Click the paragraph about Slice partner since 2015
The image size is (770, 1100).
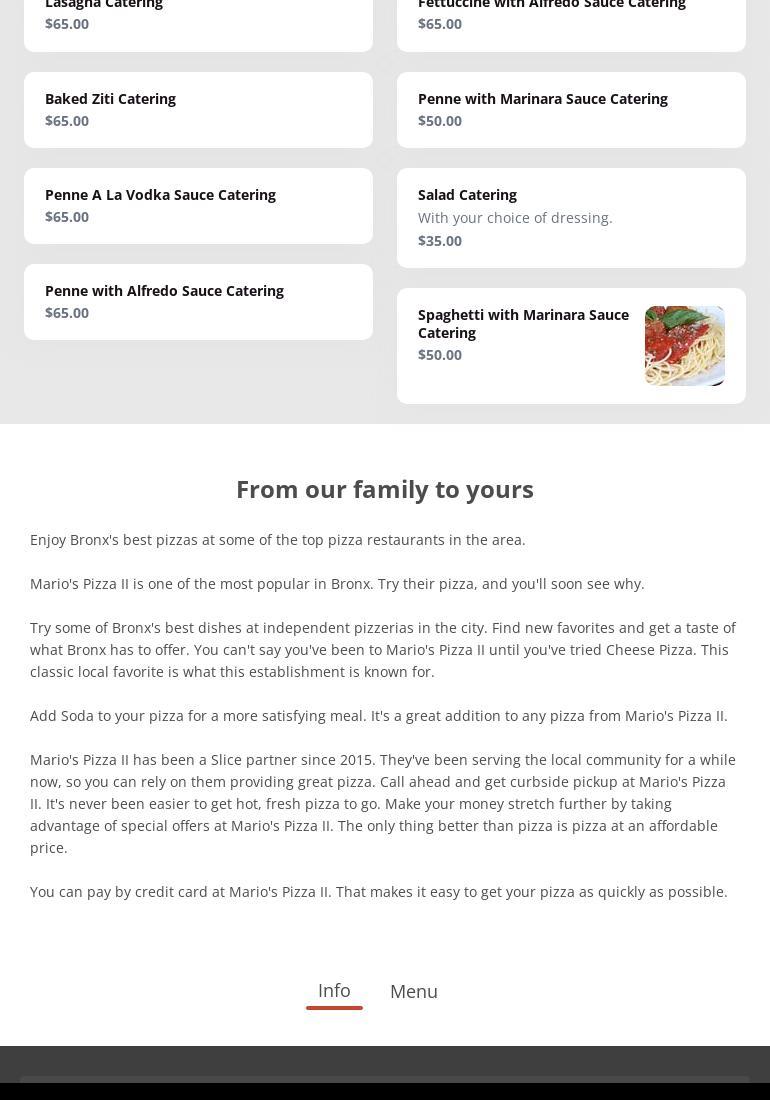(x=383, y=803)
